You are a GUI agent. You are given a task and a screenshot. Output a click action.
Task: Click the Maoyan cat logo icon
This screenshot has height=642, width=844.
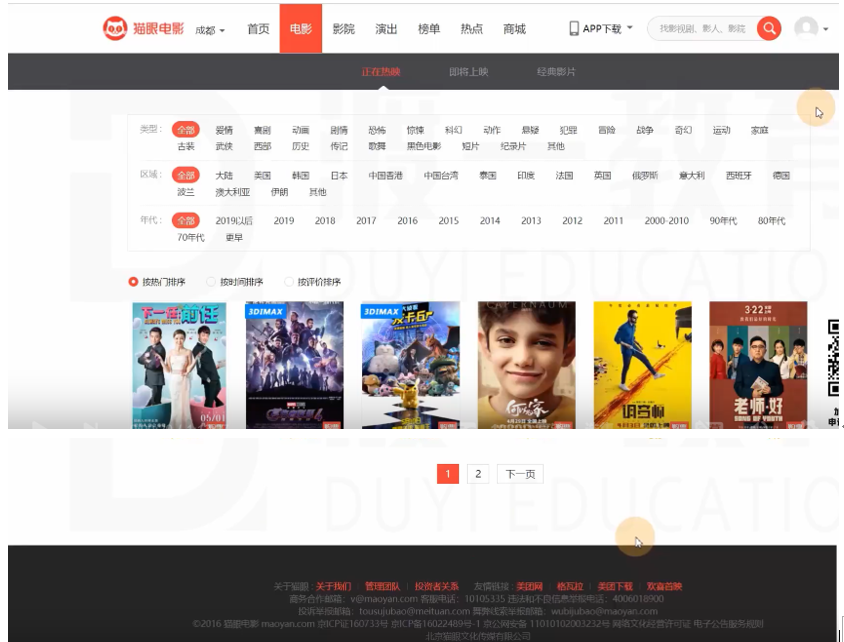[x=115, y=29]
